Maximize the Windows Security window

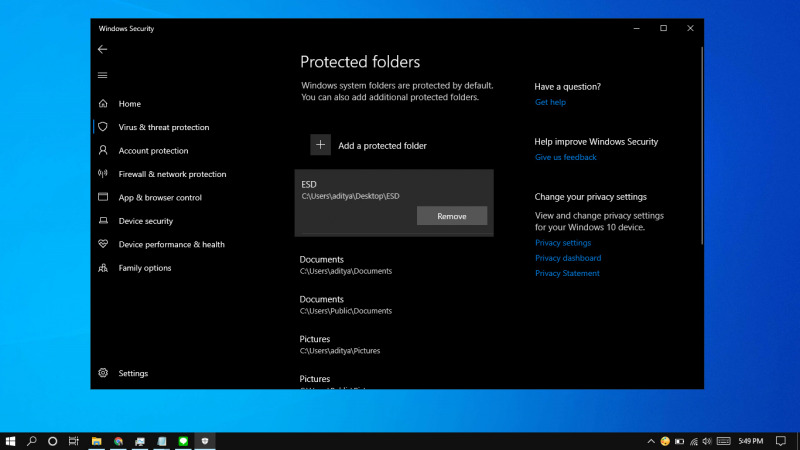coord(663,29)
